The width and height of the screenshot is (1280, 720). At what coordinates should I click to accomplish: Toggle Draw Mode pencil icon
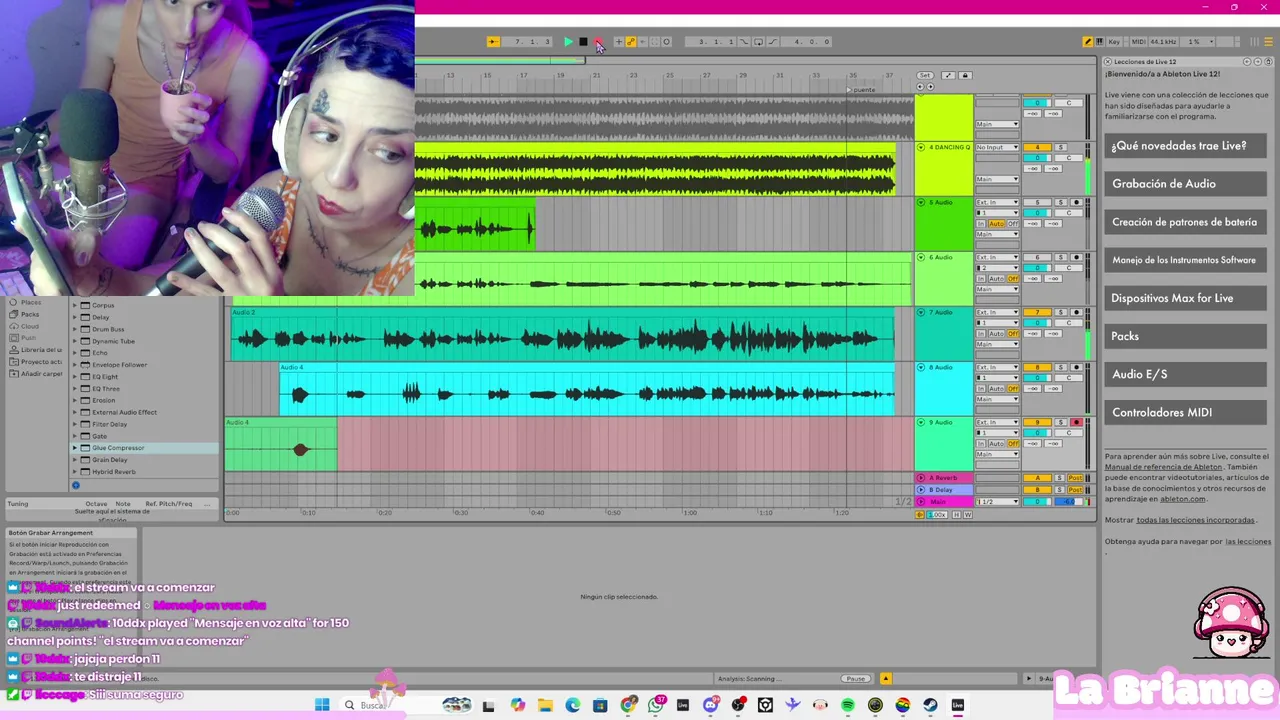tap(1088, 41)
